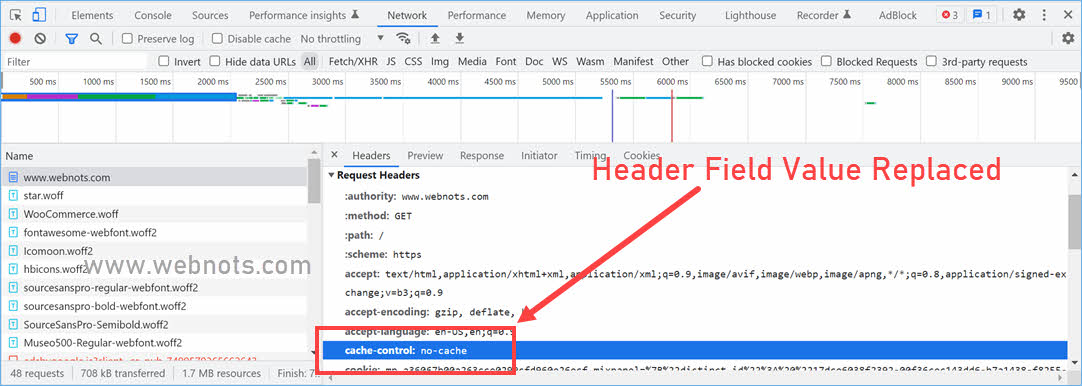Select the Headers tab
This screenshot has height=386, width=1082.
[371, 155]
